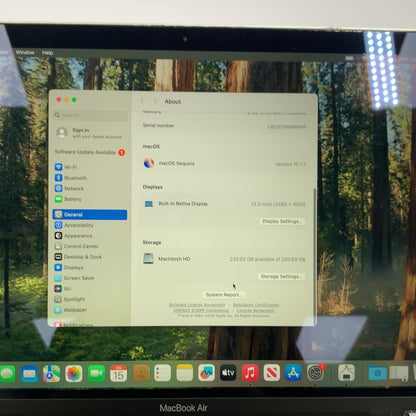
Task: Open FaceTime from the Dock
Action: tap(96, 373)
